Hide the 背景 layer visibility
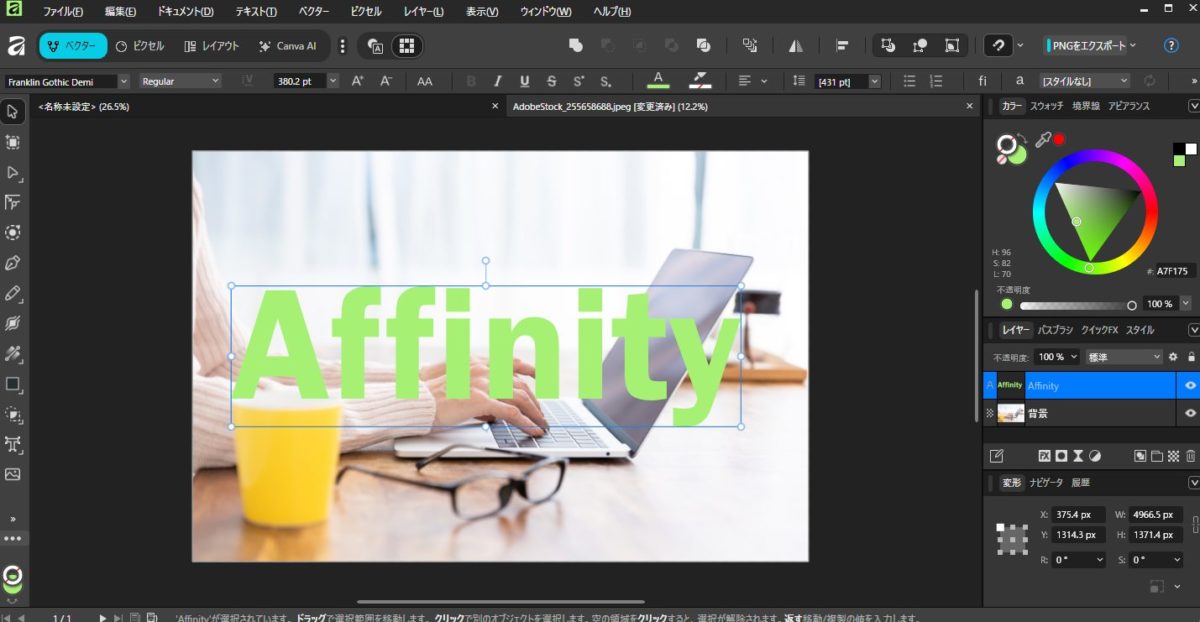This screenshot has width=1200, height=622. coord(1190,413)
